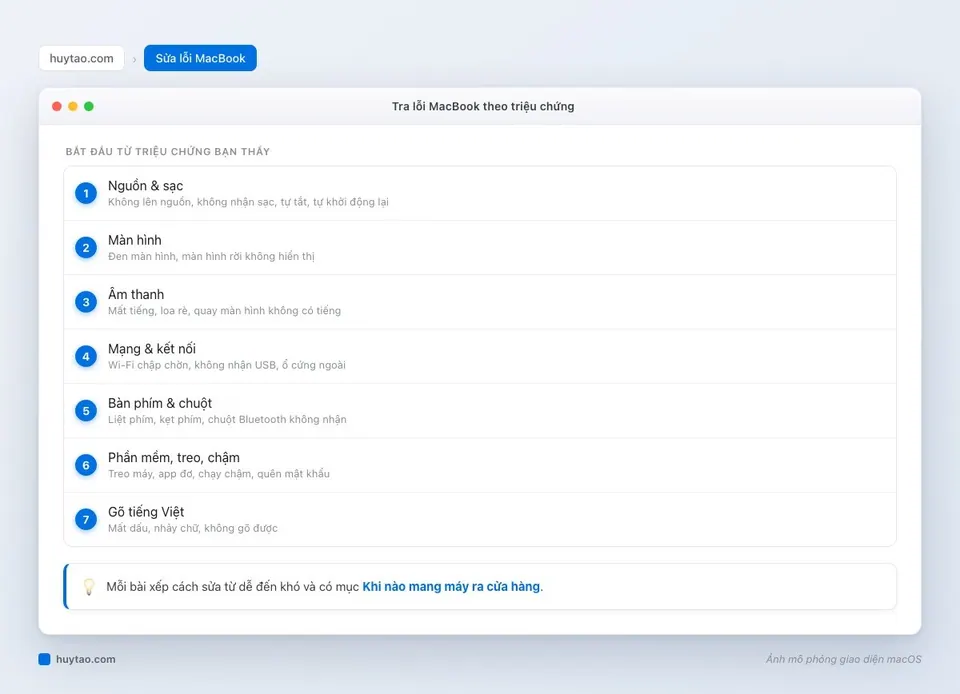Viewport: 960px width, 694px height.
Task: Click the lightbulb tip icon
Action: pyautogui.click(x=89, y=586)
